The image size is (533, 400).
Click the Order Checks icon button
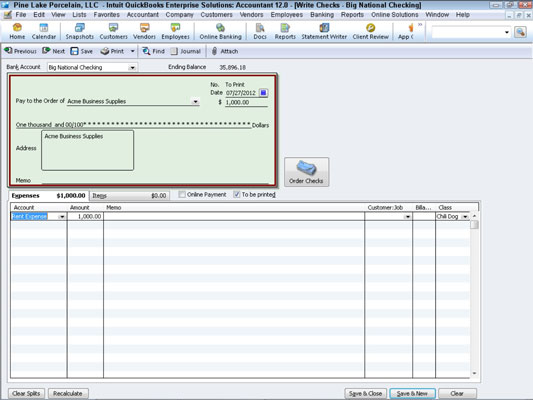306,172
